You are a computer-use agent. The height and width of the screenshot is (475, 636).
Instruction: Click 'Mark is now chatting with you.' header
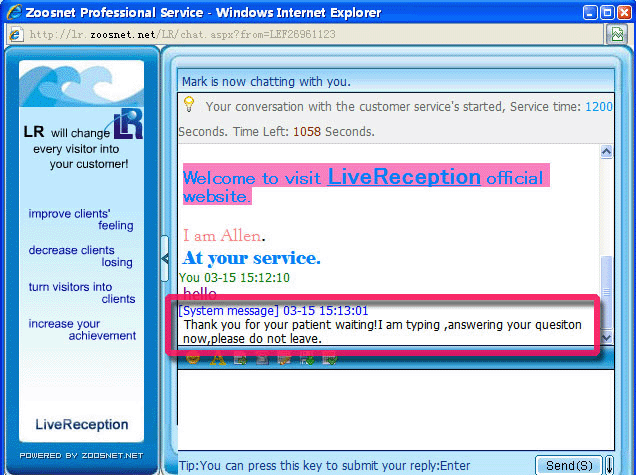click(x=266, y=82)
